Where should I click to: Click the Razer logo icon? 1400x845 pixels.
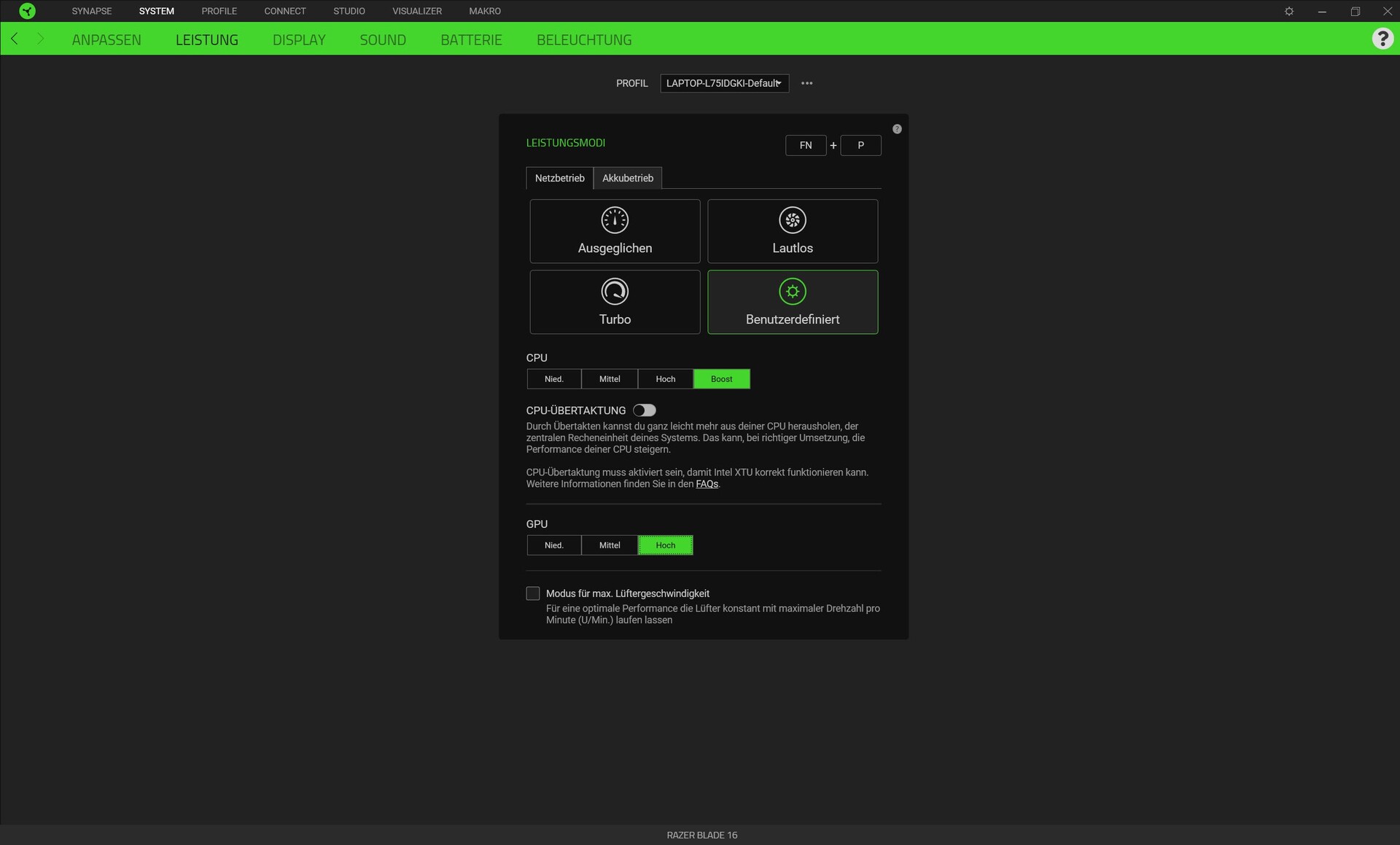[x=27, y=11]
